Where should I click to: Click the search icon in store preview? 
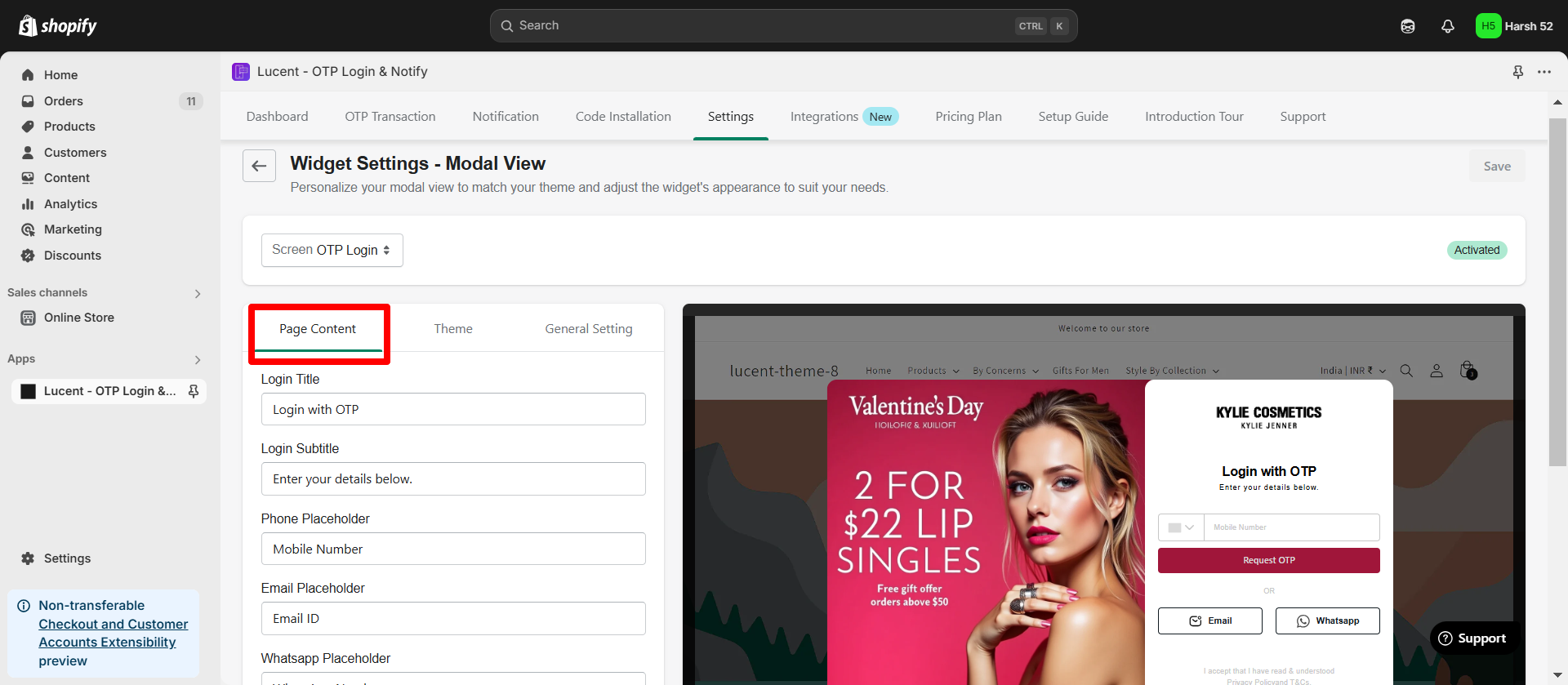point(1406,371)
